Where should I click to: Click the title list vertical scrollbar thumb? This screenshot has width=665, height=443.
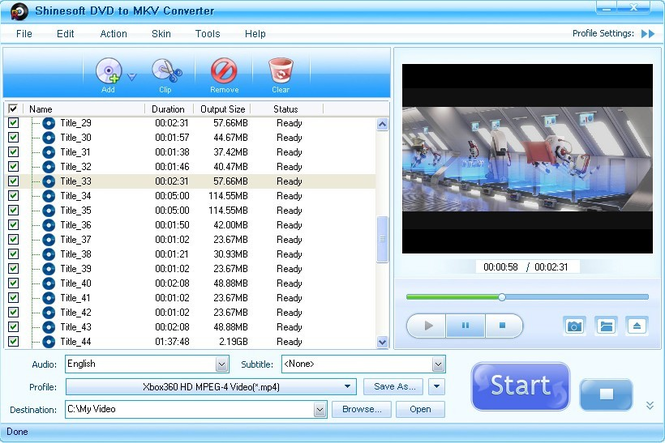[x=382, y=239]
